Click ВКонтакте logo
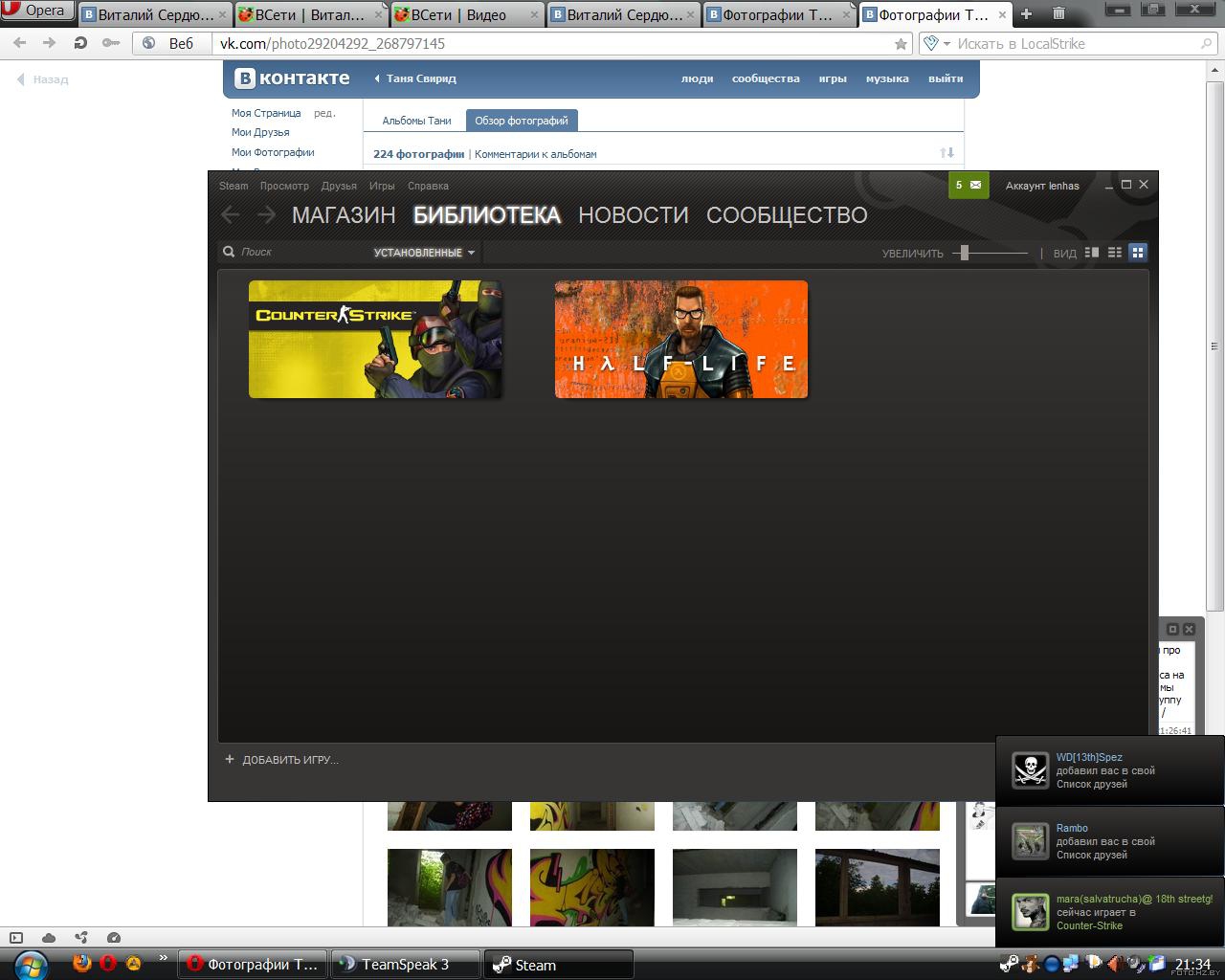This screenshot has width=1225, height=980. [293, 78]
